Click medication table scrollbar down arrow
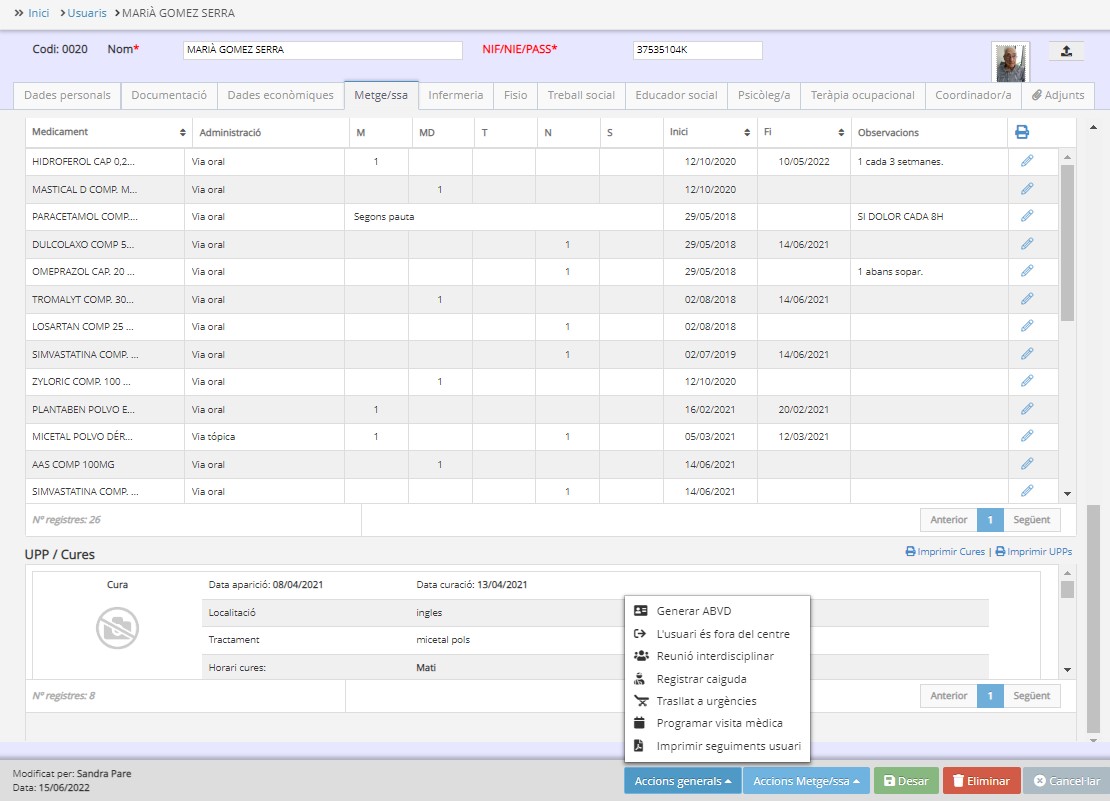Screen dimensions: 1110x801 pos(1068,494)
